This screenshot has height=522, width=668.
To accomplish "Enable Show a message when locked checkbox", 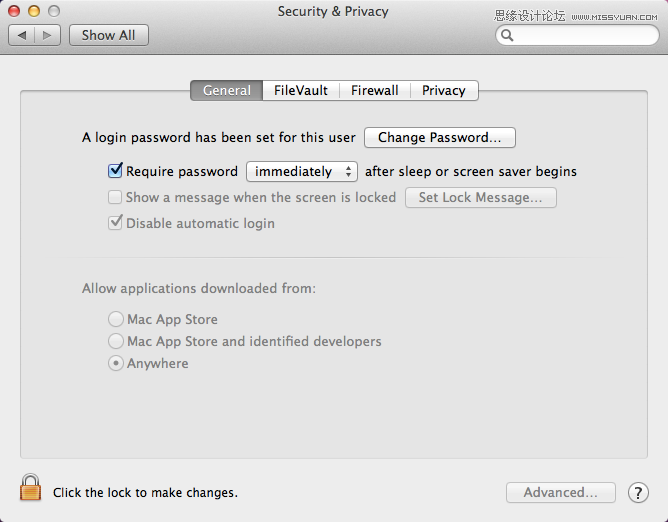I will pyautogui.click(x=115, y=197).
